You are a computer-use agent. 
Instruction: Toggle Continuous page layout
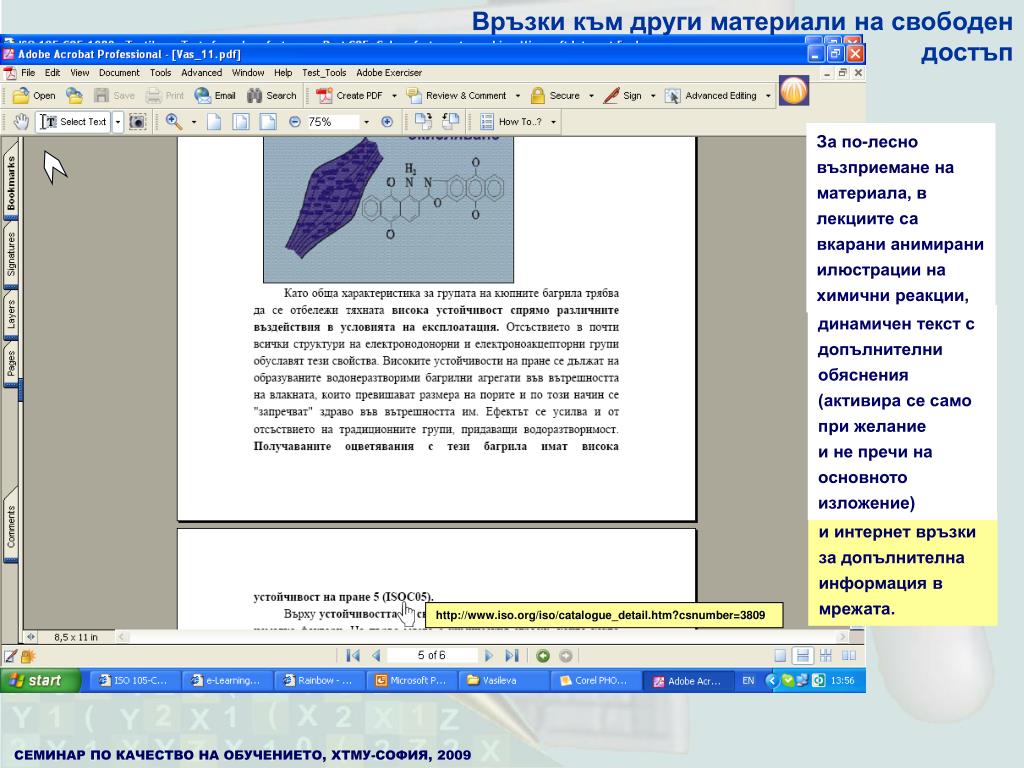click(803, 656)
